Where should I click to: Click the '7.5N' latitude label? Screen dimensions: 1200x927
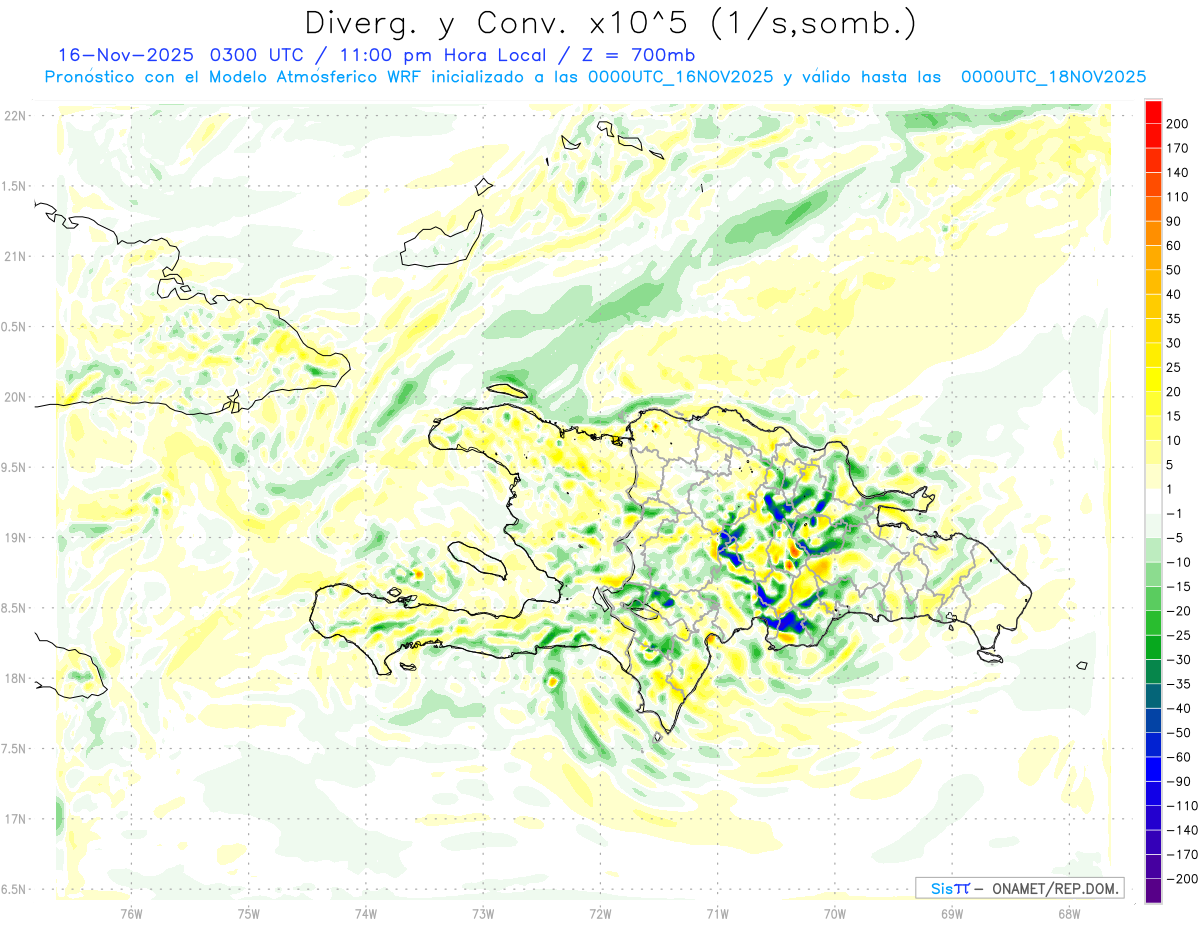[x=15, y=749]
